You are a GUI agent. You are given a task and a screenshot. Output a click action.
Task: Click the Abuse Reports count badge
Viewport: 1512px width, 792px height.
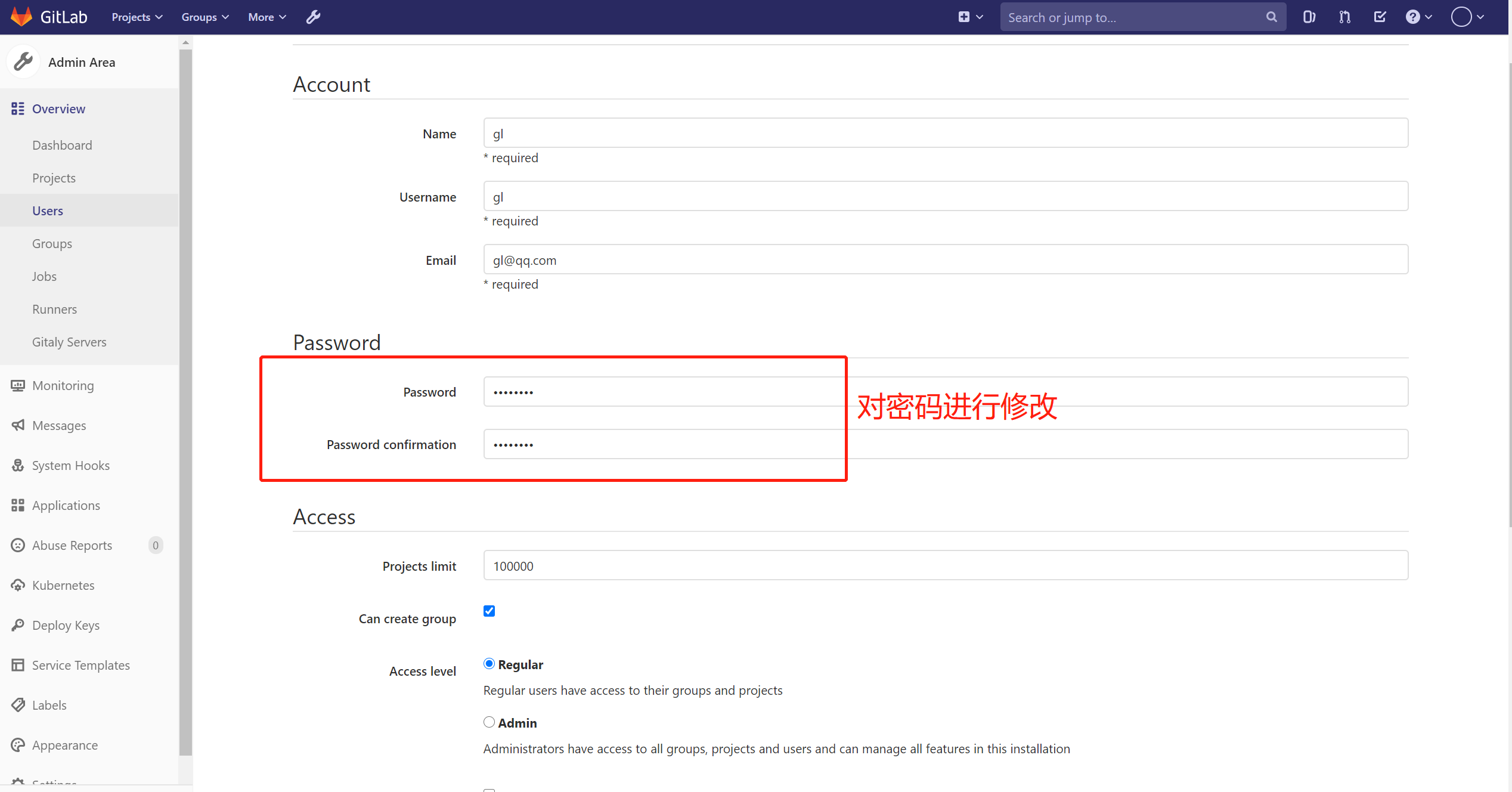156,545
